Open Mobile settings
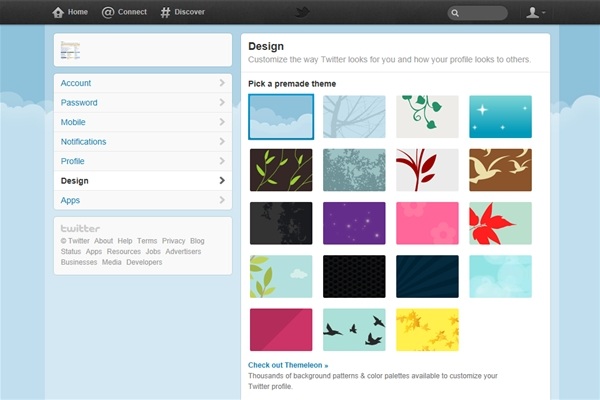 pos(143,122)
